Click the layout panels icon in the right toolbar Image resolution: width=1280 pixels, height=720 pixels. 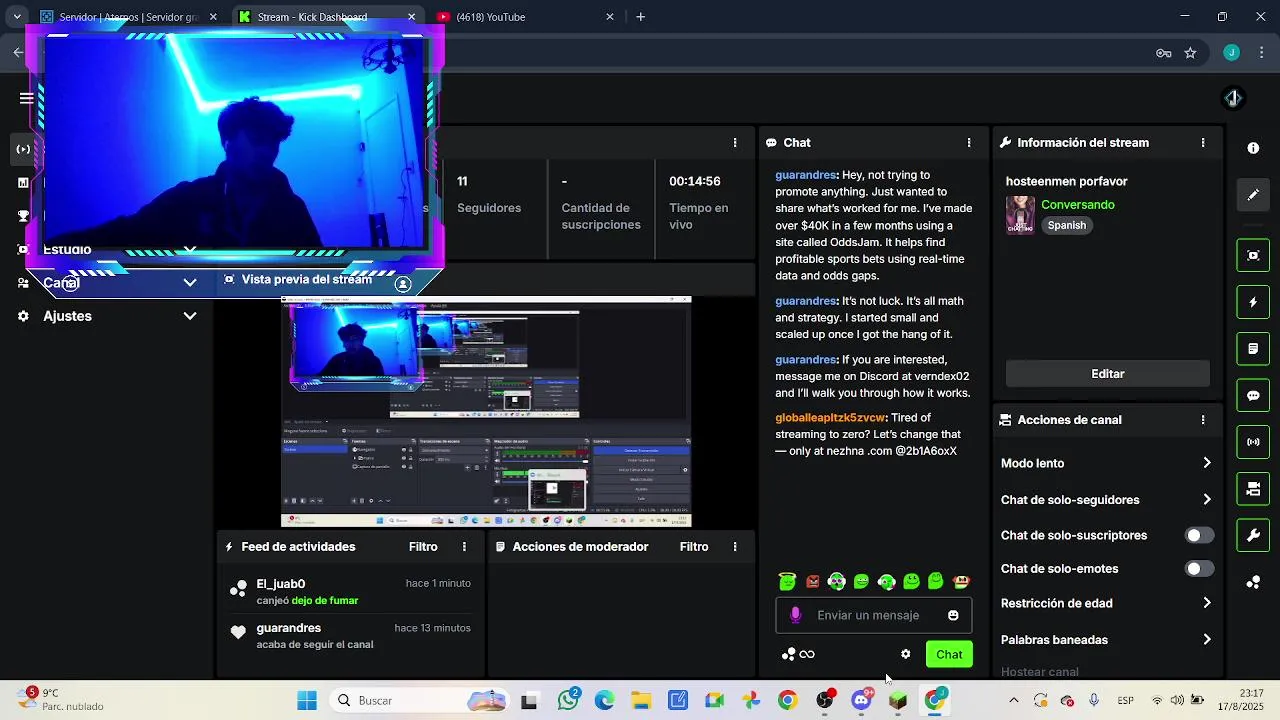point(1253,489)
